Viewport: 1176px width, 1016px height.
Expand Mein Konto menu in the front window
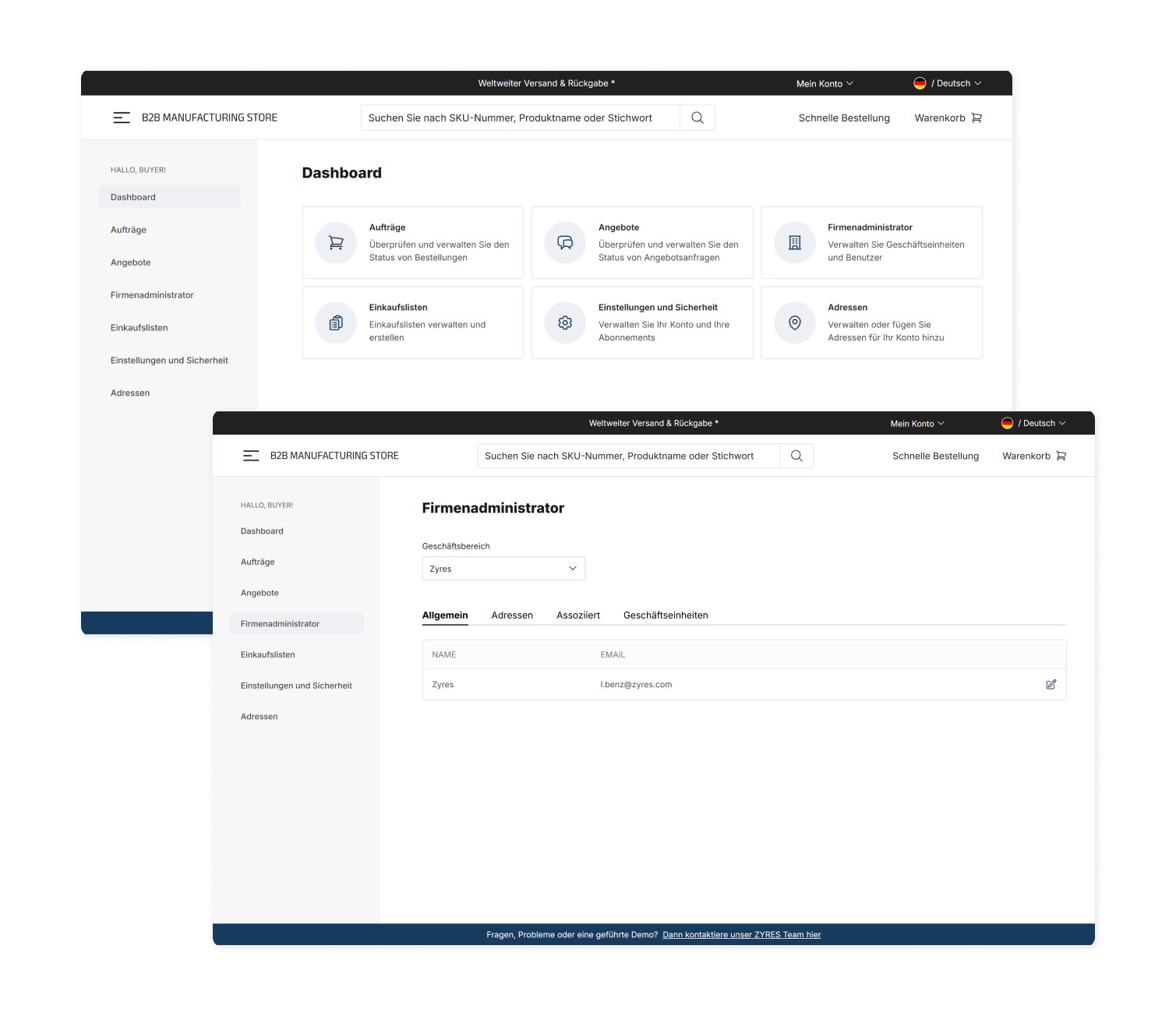(x=917, y=423)
